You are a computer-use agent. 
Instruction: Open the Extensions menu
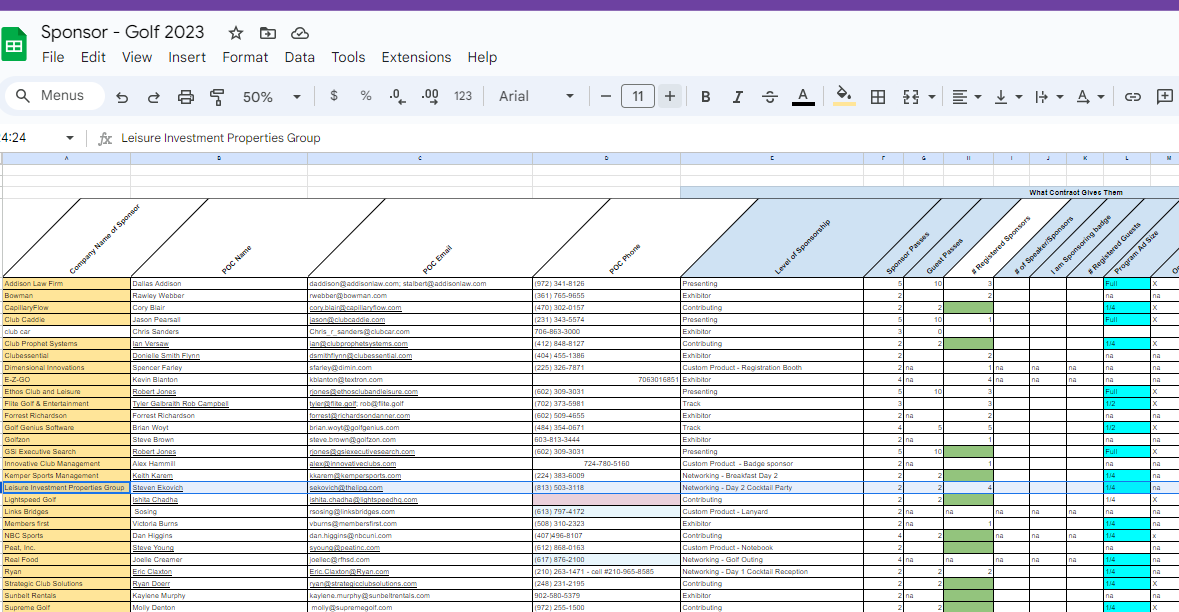[416, 57]
